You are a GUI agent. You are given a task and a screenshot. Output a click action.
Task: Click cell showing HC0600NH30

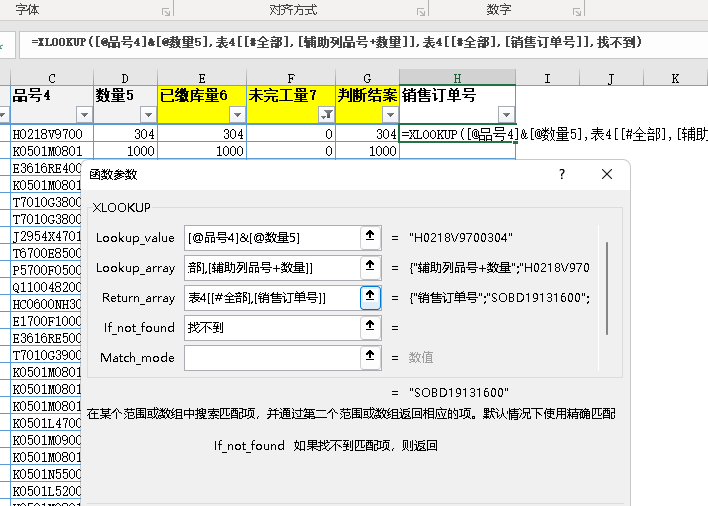coord(46,304)
